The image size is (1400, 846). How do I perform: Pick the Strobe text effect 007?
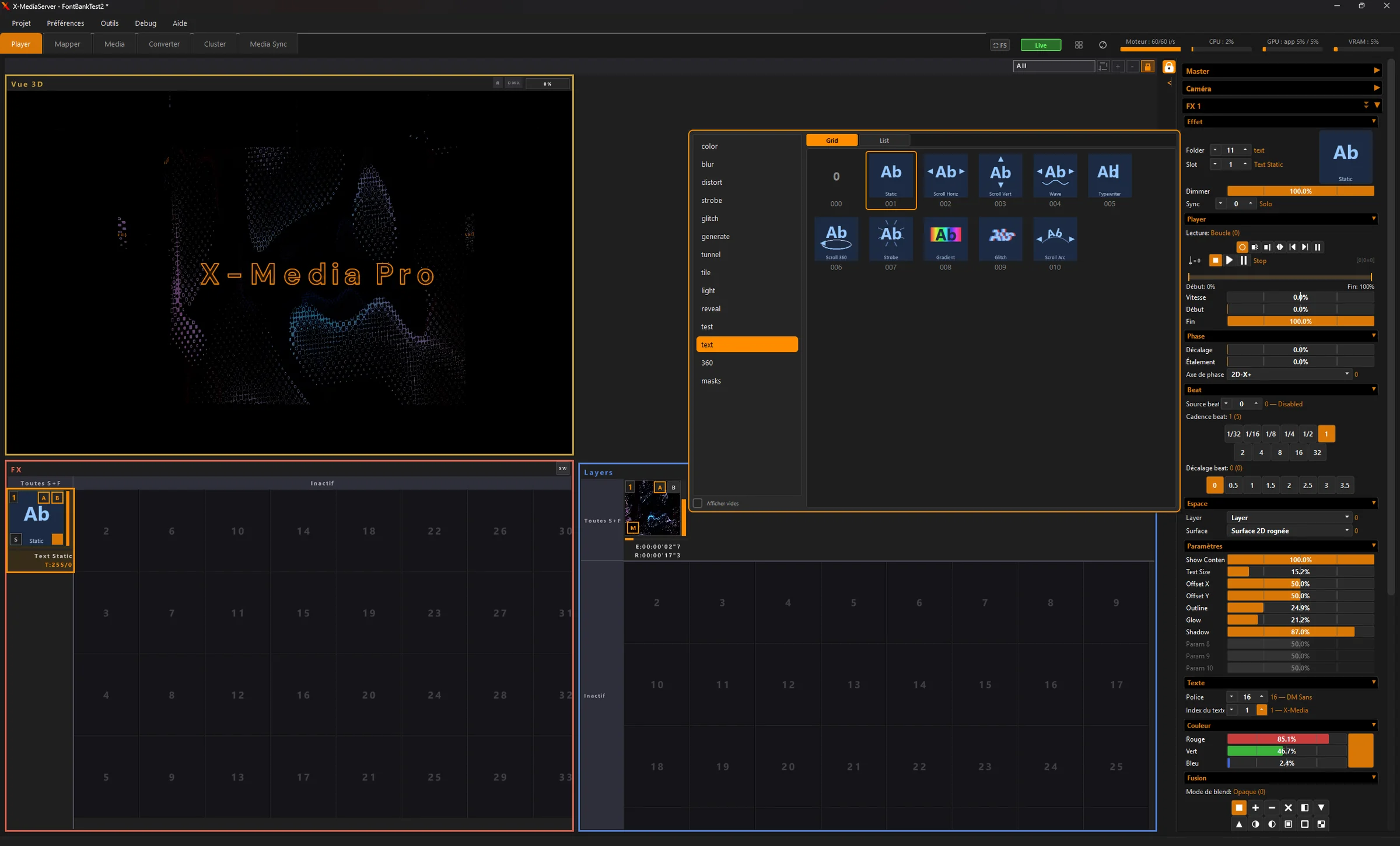click(x=891, y=239)
